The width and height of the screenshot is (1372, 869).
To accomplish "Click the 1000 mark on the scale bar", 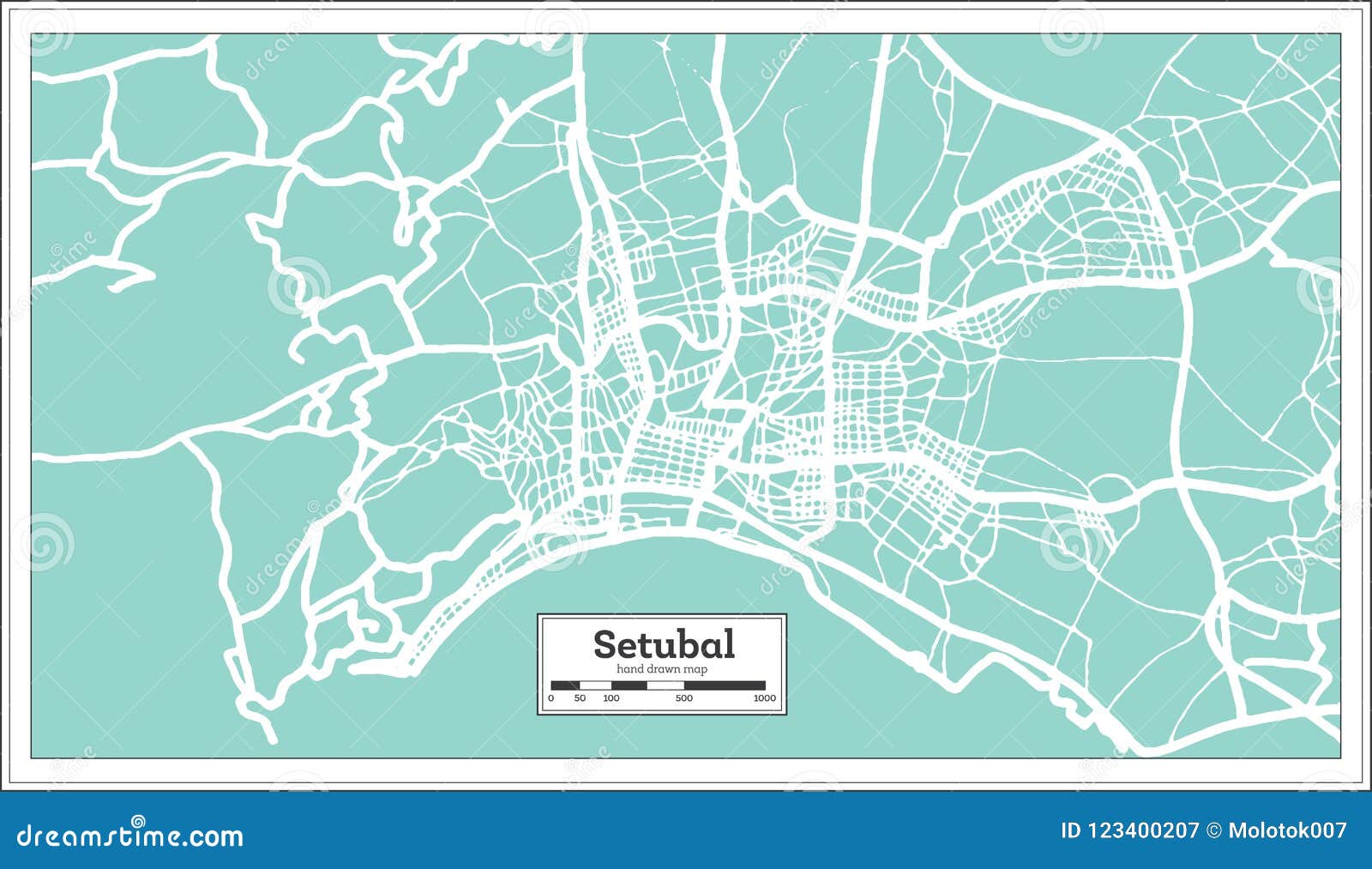I will point(762,699).
